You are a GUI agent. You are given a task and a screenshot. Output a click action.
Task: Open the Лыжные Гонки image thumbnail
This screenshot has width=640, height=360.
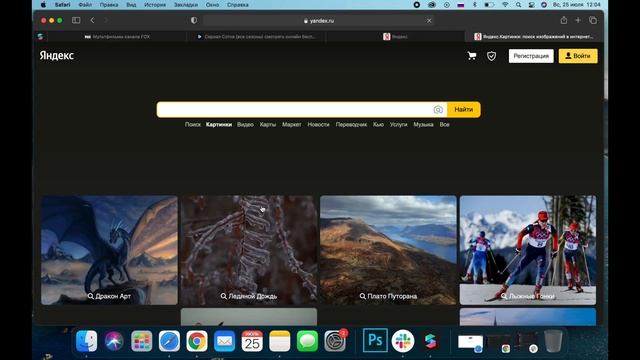pyautogui.click(x=528, y=250)
